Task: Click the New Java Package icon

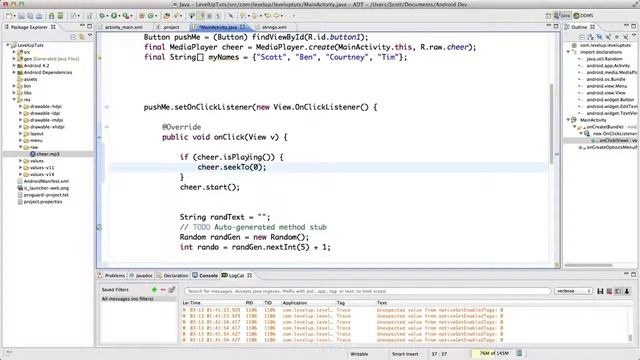Action: (142, 16)
